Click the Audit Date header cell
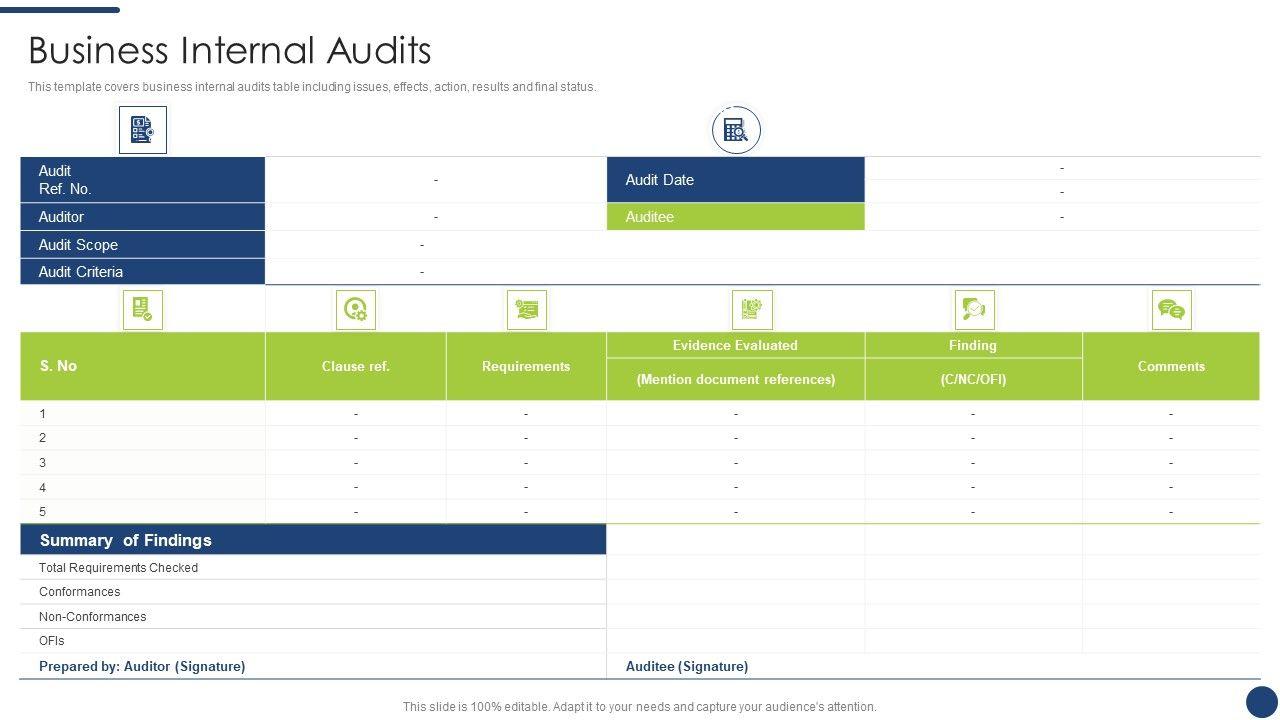 click(x=735, y=180)
